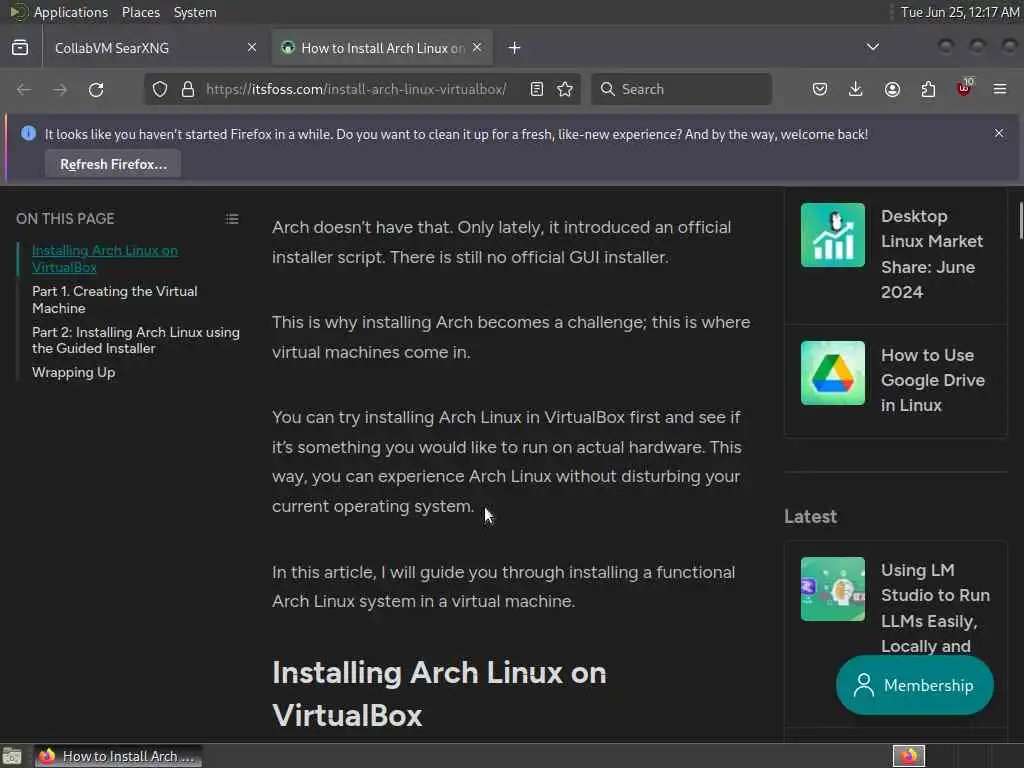Click the Latest sidebar heading
Viewport: 1024px width, 768px height.
tap(810, 517)
